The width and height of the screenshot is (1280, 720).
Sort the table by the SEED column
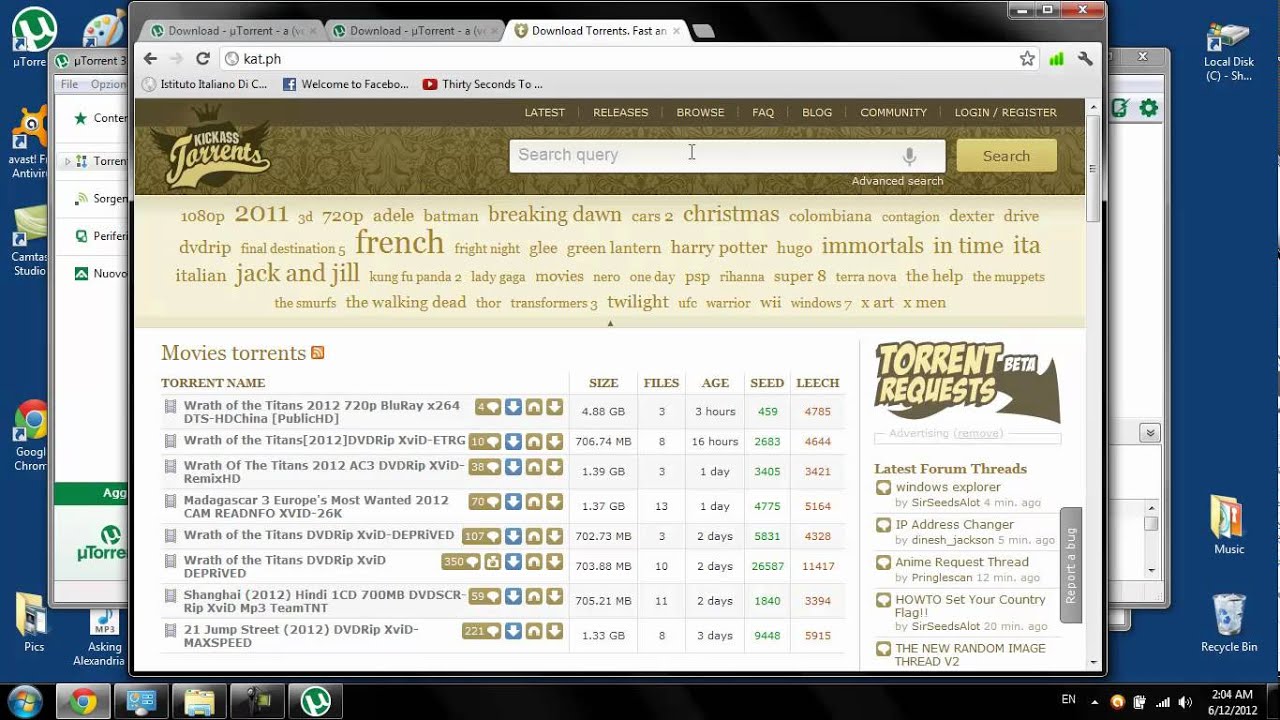click(767, 383)
